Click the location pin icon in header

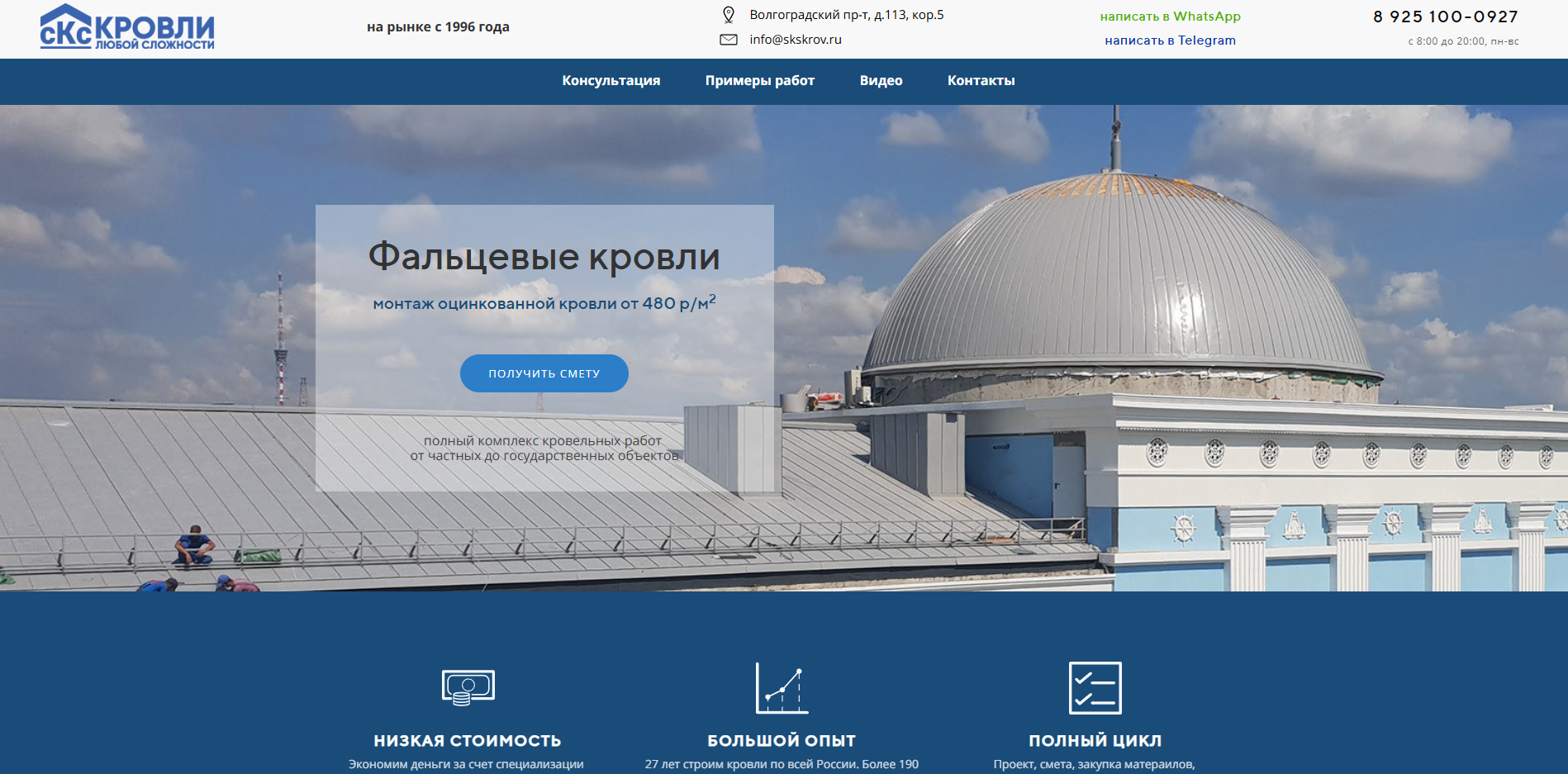728,13
